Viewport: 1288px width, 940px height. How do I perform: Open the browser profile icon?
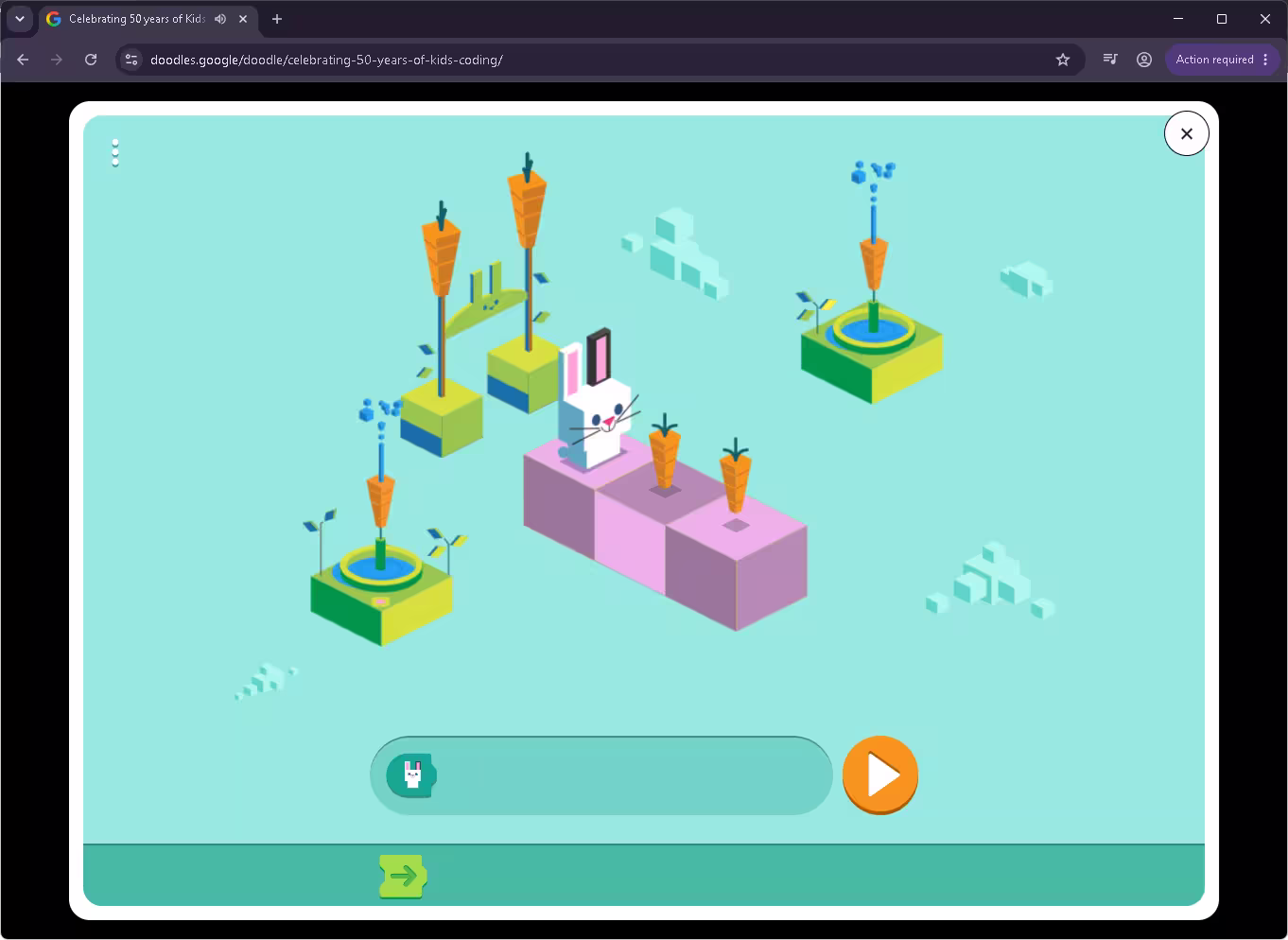tap(1144, 60)
